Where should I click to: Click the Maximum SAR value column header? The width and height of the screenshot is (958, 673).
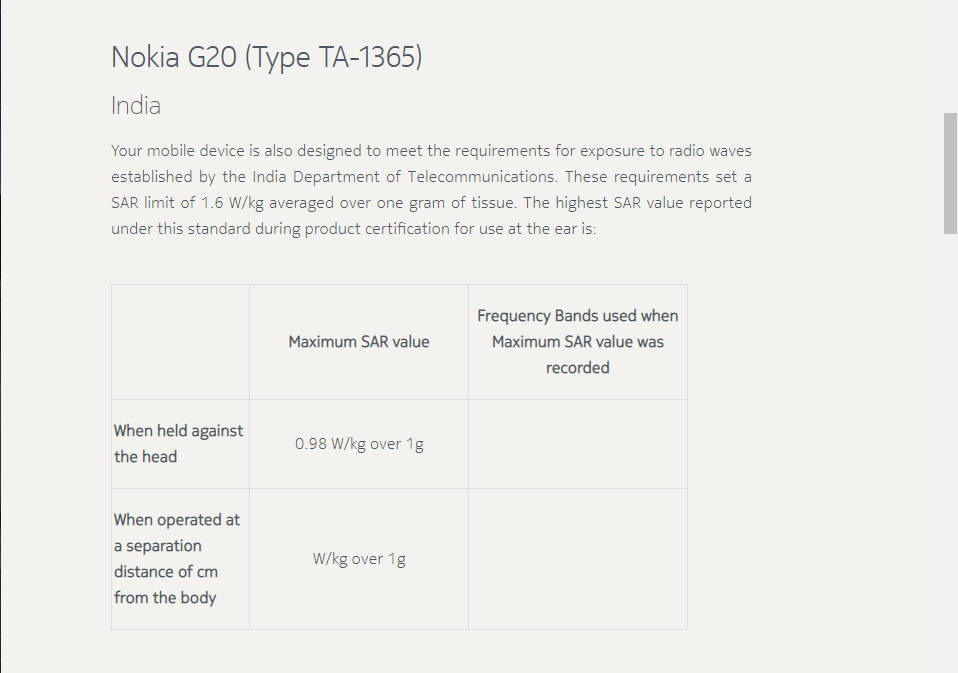pyautogui.click(x=358, y=342)
